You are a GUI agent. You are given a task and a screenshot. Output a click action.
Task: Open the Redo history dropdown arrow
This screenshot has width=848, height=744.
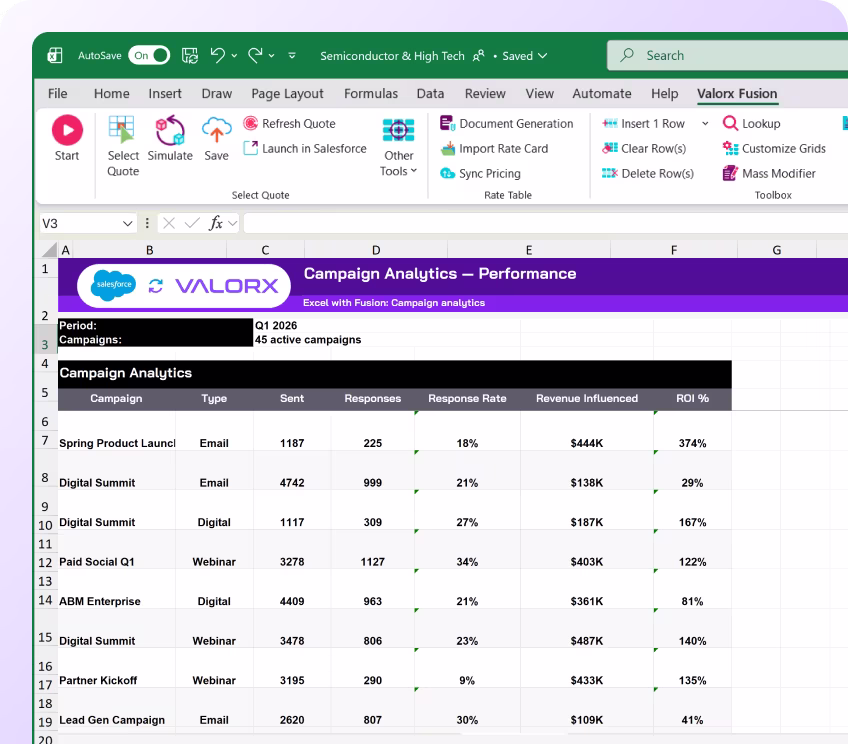point(271,55)
